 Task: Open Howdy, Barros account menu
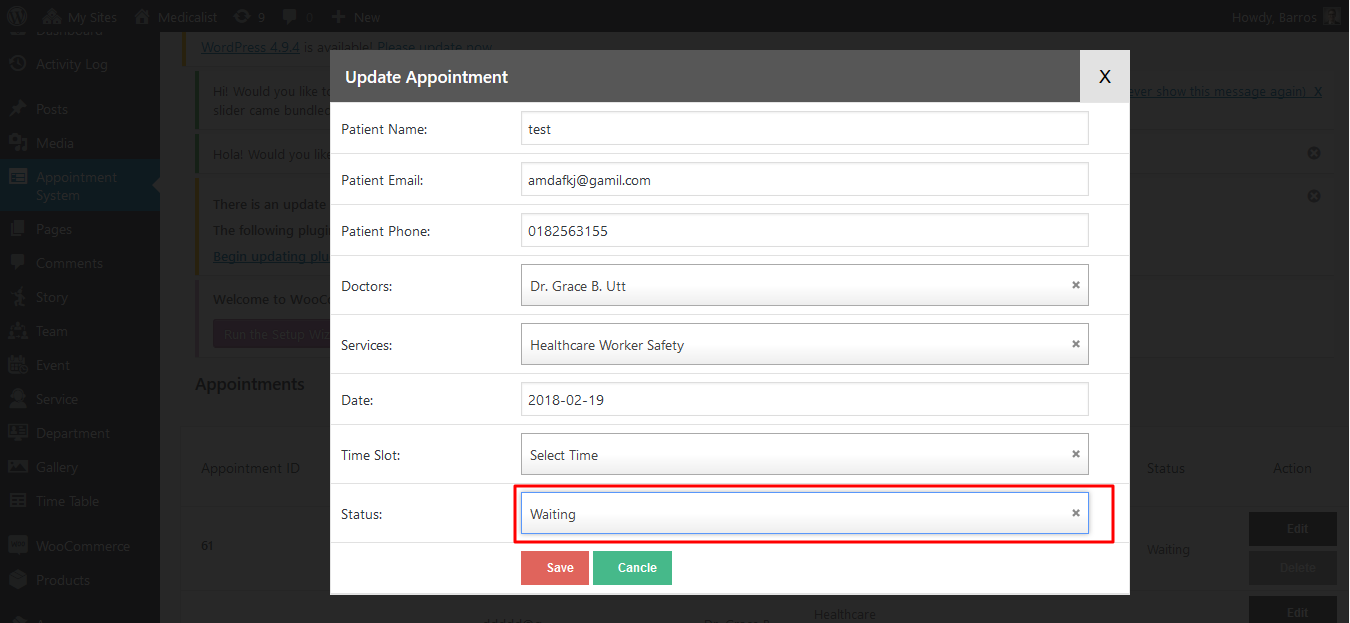(x=1288, y=17)
